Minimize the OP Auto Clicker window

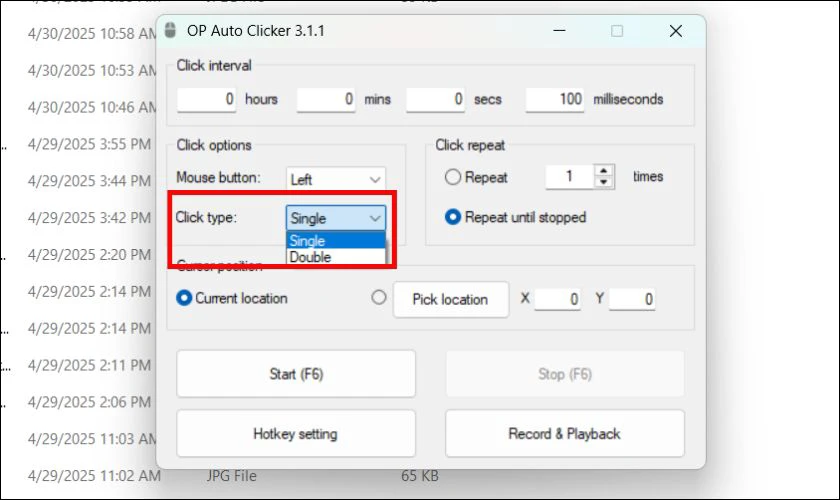click(x=559, y=31)
